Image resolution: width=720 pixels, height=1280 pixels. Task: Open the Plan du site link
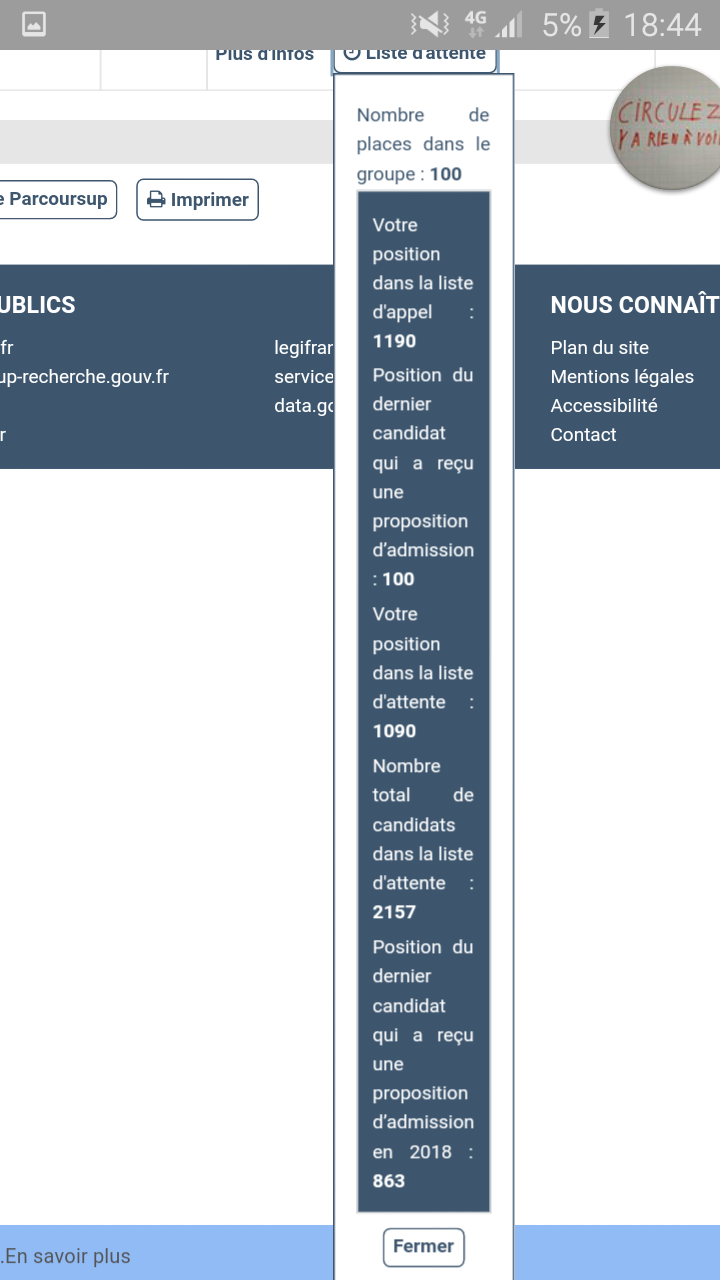(x=599, y=348)
